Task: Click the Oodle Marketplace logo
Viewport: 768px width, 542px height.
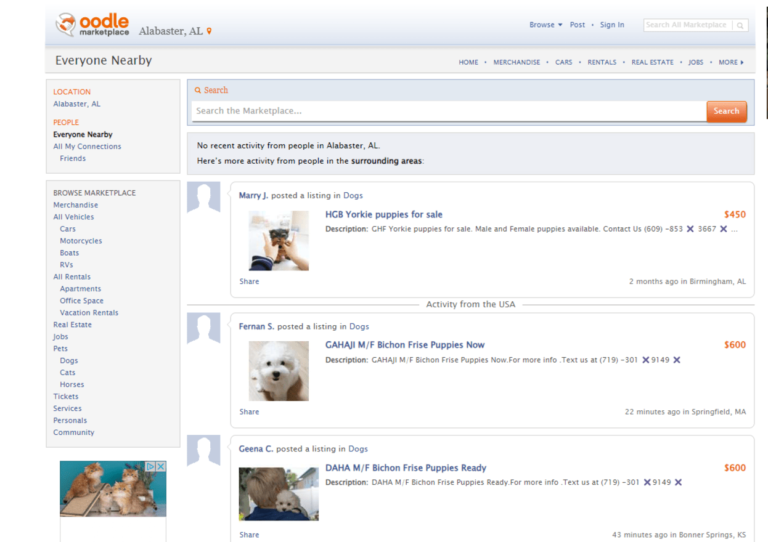Action: 92,25
